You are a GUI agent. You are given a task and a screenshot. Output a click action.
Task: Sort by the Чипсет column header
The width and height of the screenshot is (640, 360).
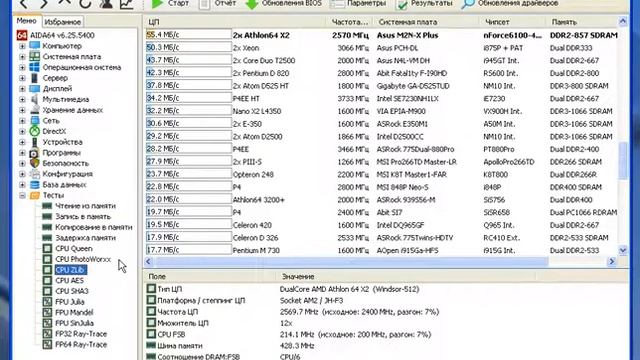511,22
